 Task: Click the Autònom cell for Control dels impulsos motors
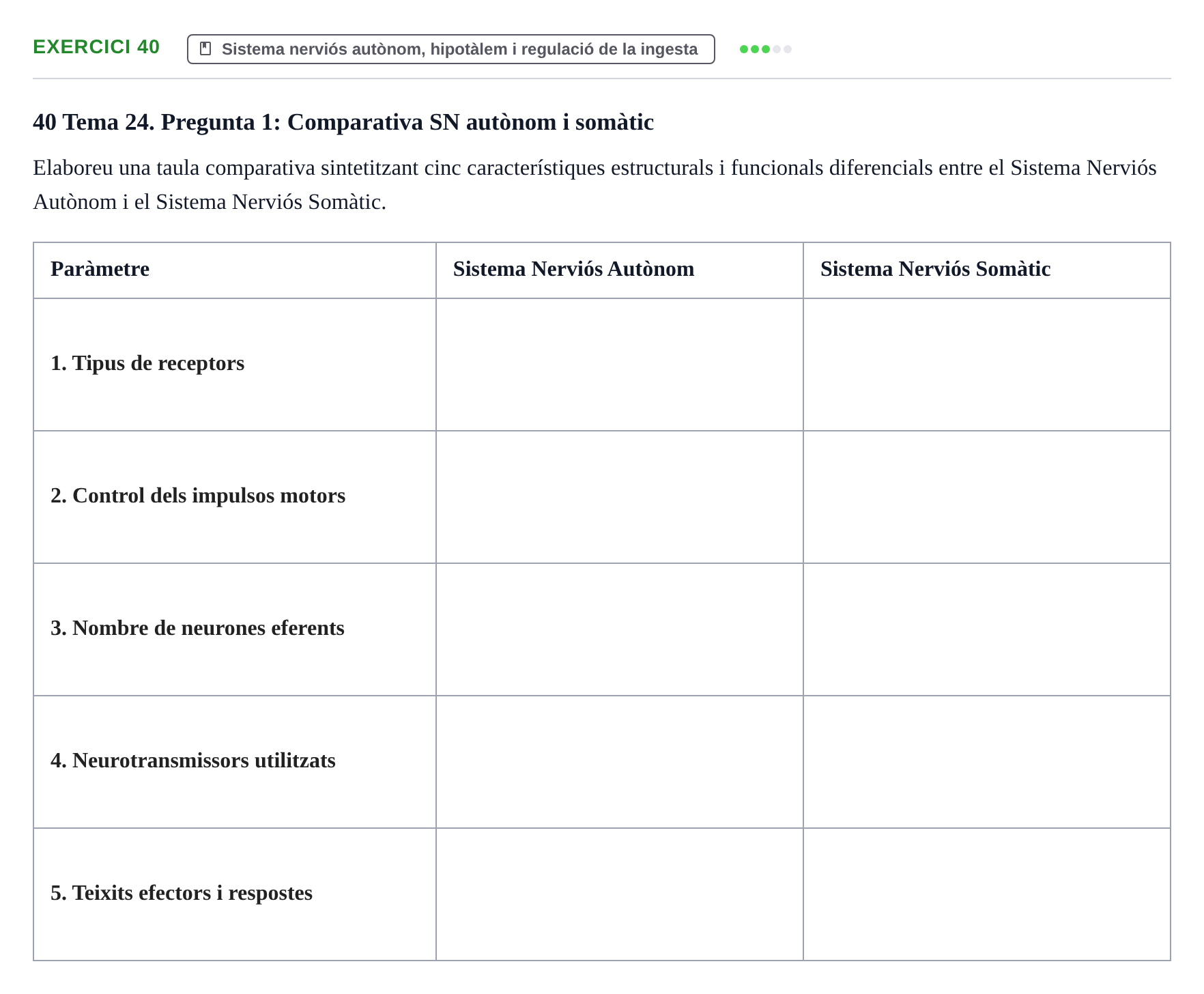click(x=620, y=497)
